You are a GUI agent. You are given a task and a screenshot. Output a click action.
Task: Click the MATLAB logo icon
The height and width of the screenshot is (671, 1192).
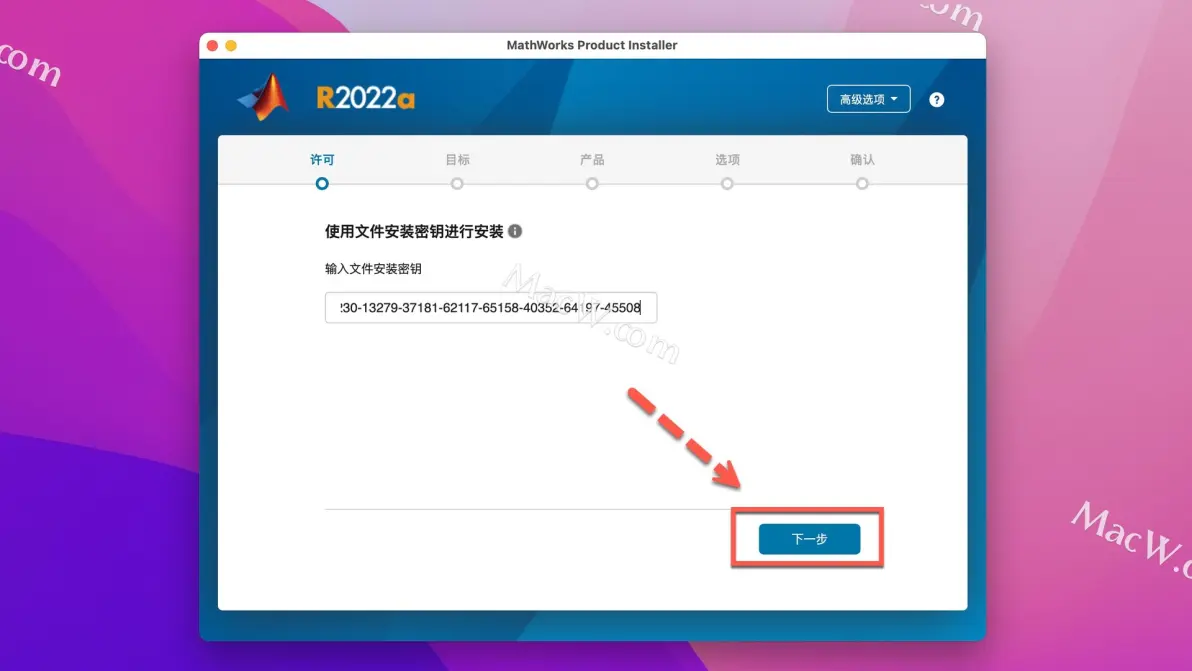tap(263, 97)
